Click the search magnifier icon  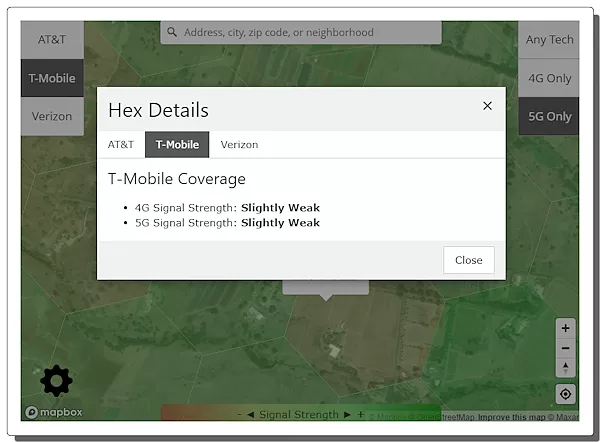pyautogui.click(x=172, y=32)
